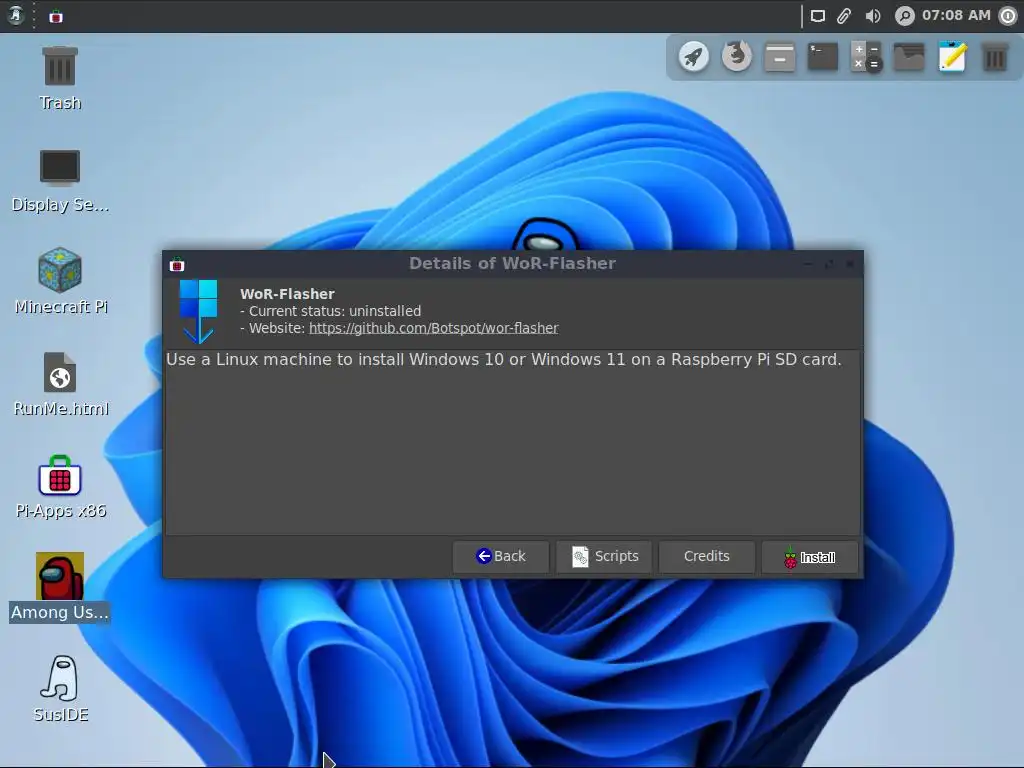Open the main menu icon in the top panel
The width and height of the screenshot is (1024, 768).
point(16,16)
